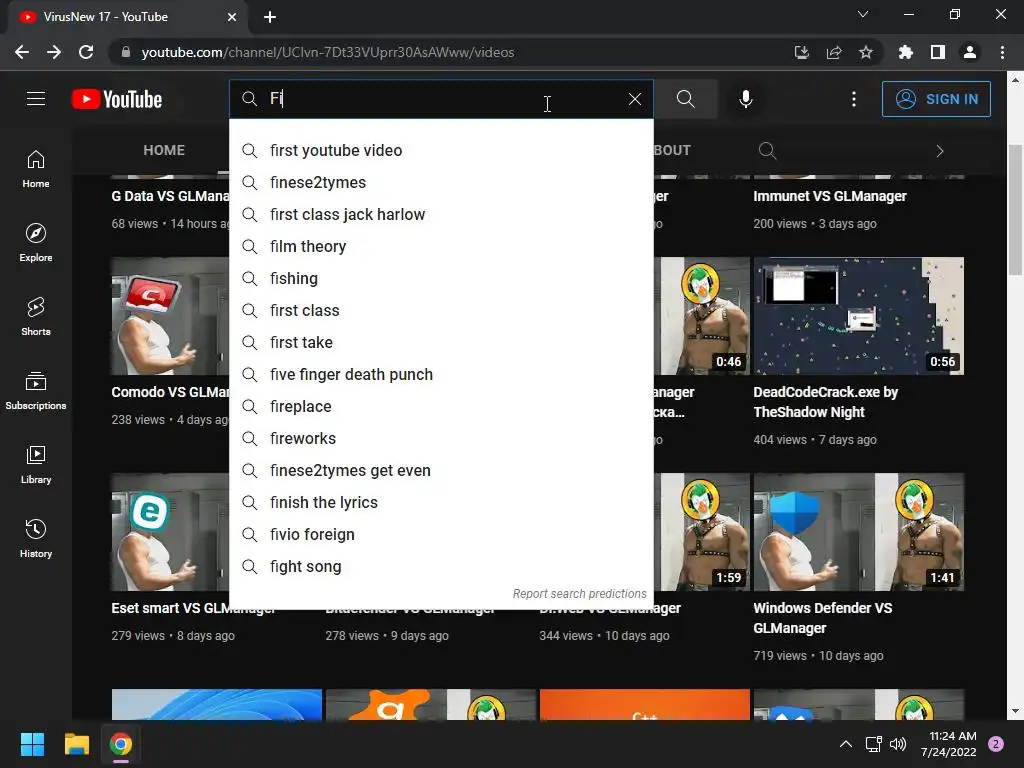The width and height of the screenshot is (1024, 768).
Task: Pick the 'finese2tymes get even' suggestion
Action: point(441,470)
